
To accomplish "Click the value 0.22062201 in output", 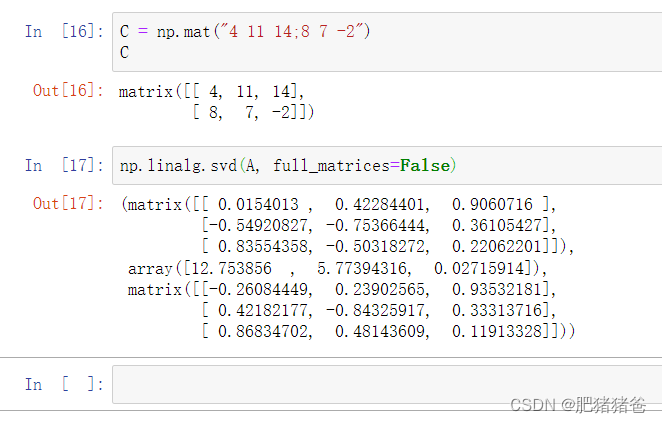I will pos(496,247).
